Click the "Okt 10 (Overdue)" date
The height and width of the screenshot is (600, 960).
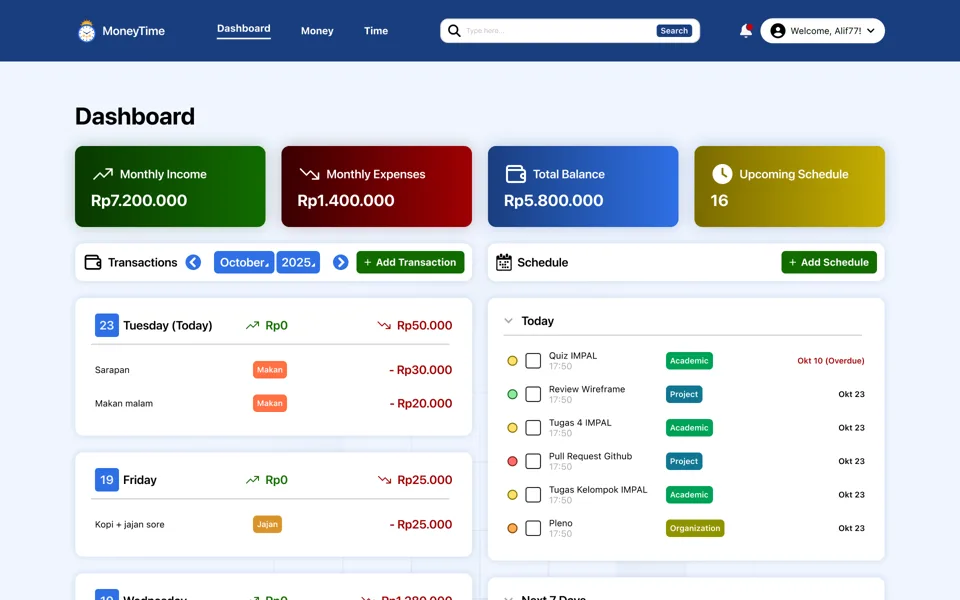831,361
